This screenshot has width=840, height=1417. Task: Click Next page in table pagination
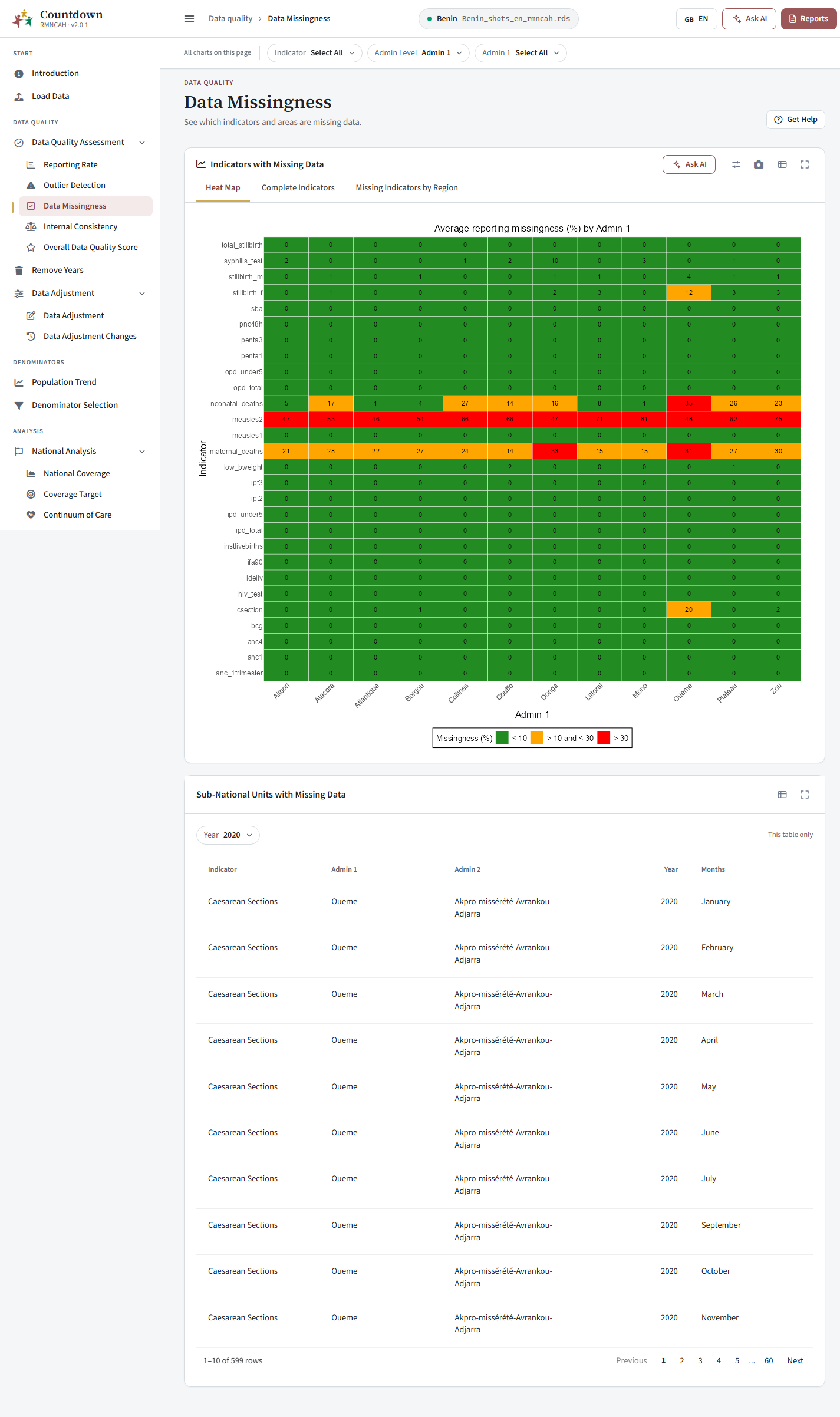(x=795, y=1360)
